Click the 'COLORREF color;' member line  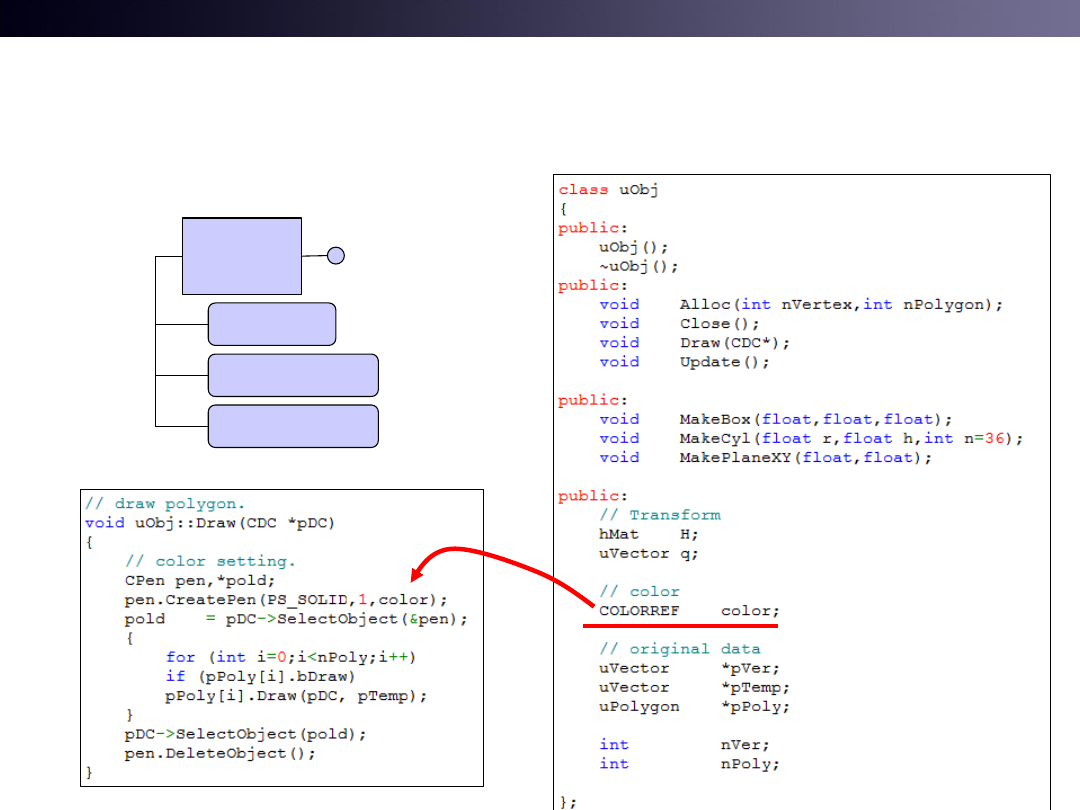click(689, 610)
